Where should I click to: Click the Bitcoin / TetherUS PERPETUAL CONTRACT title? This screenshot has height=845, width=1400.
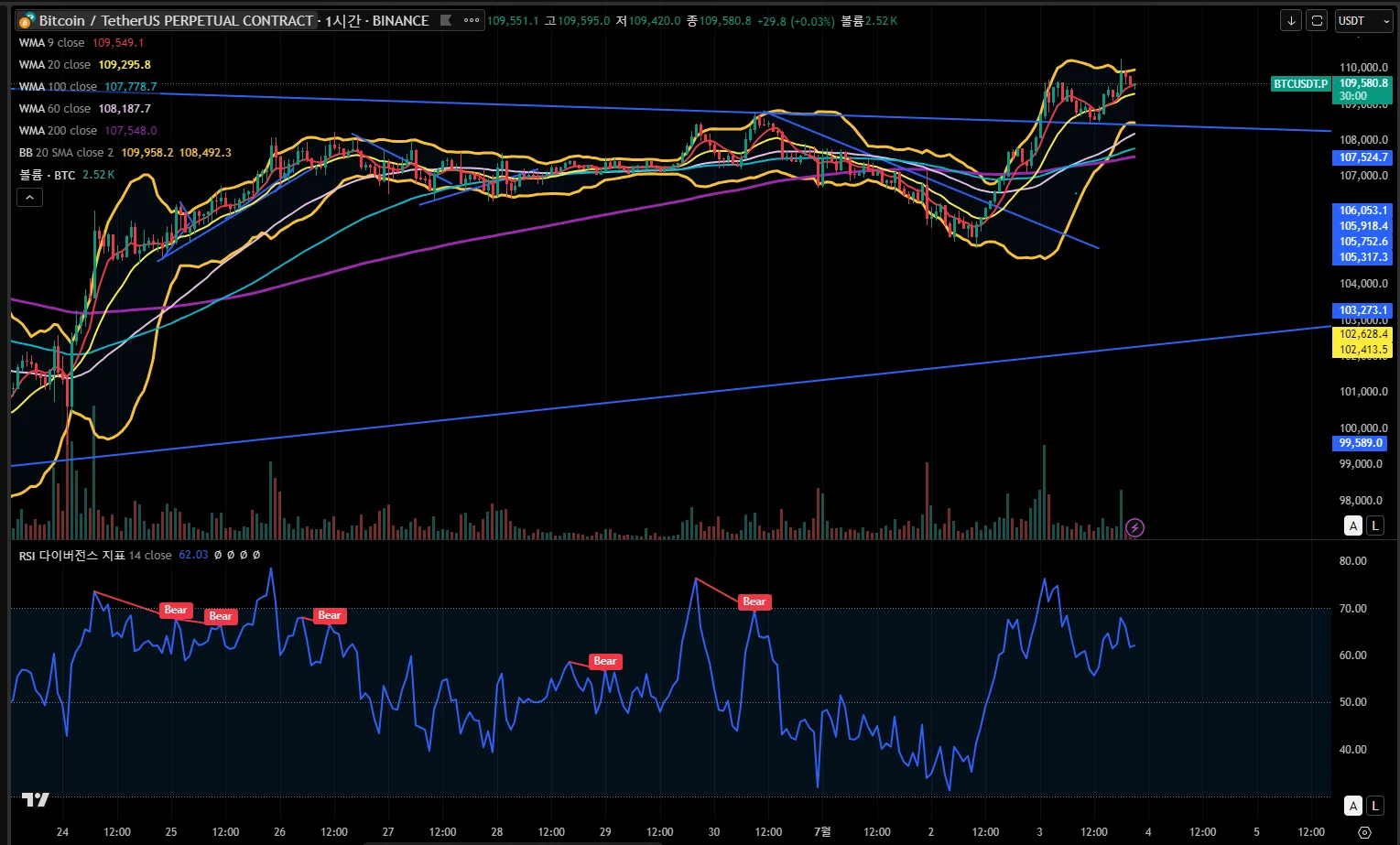pyautogui.click(x=176, y=20)
